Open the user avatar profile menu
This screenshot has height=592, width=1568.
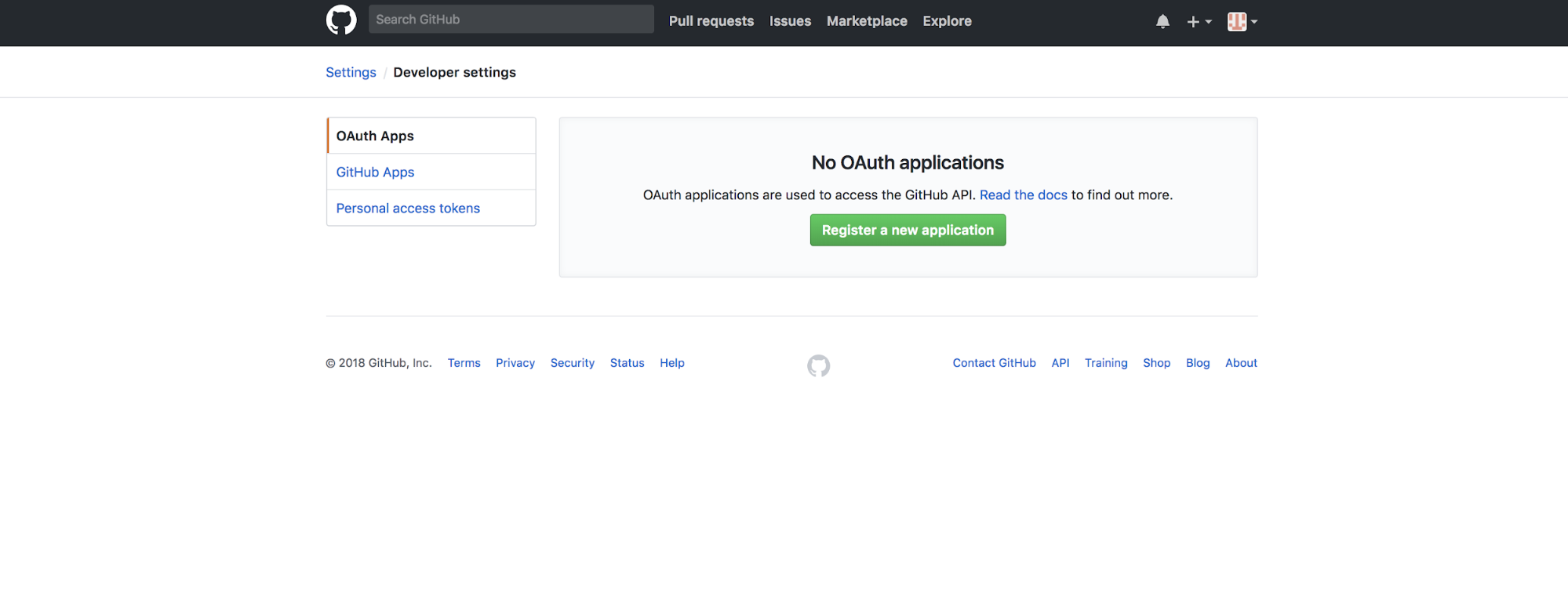pos(1242,22)
